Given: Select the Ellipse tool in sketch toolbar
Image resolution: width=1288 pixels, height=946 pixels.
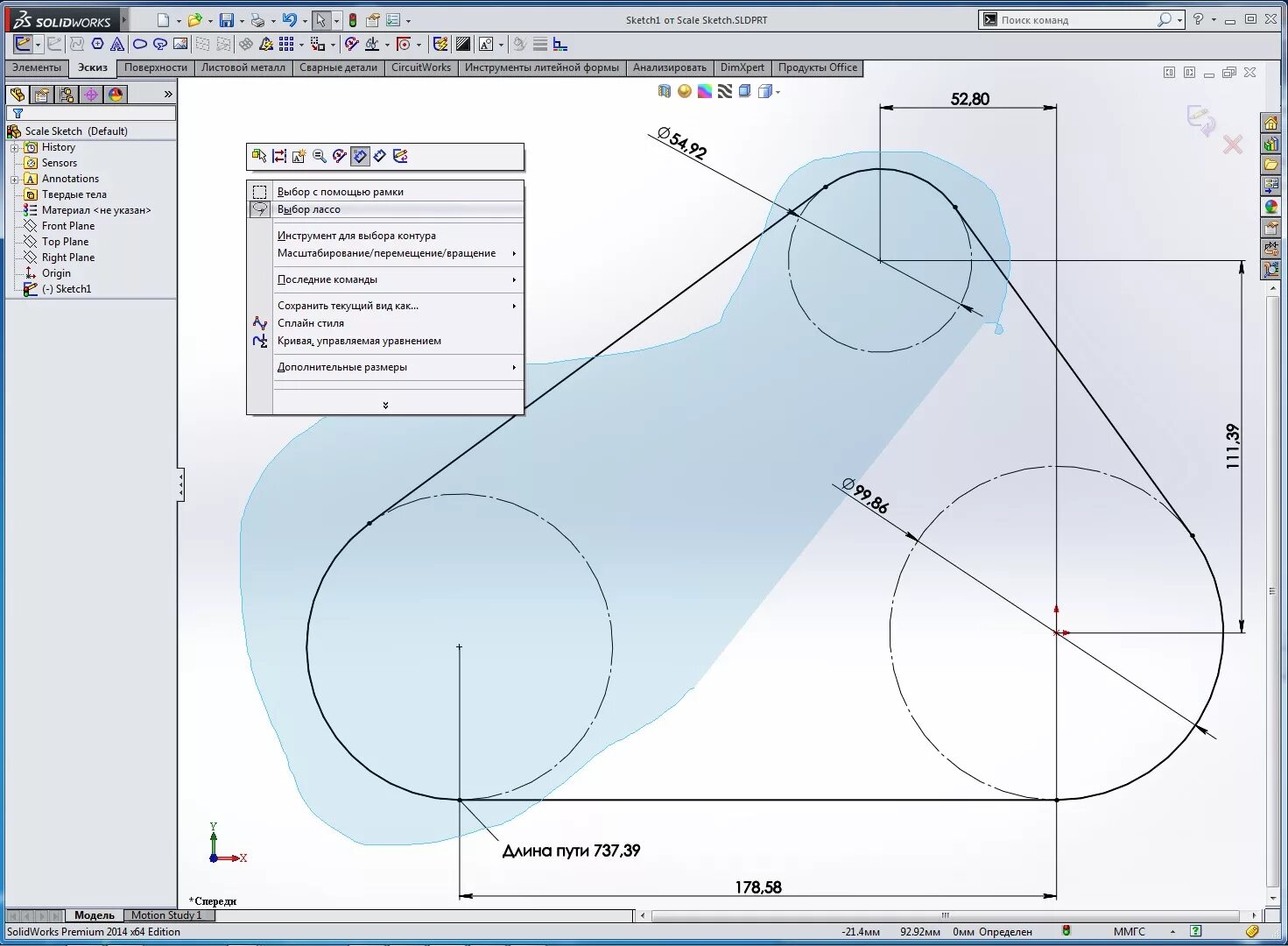Looking at the screenshot, I should (139, 44).
